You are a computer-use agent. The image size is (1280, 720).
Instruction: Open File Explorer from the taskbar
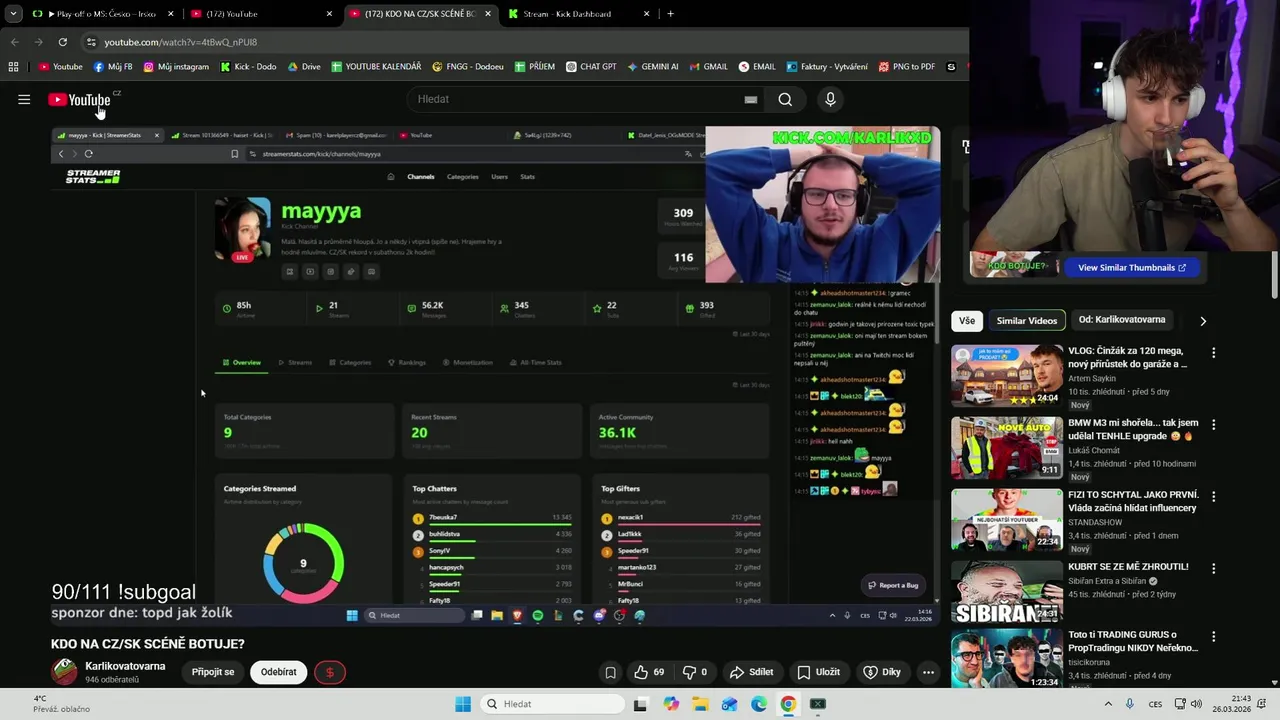coord(700,704)
